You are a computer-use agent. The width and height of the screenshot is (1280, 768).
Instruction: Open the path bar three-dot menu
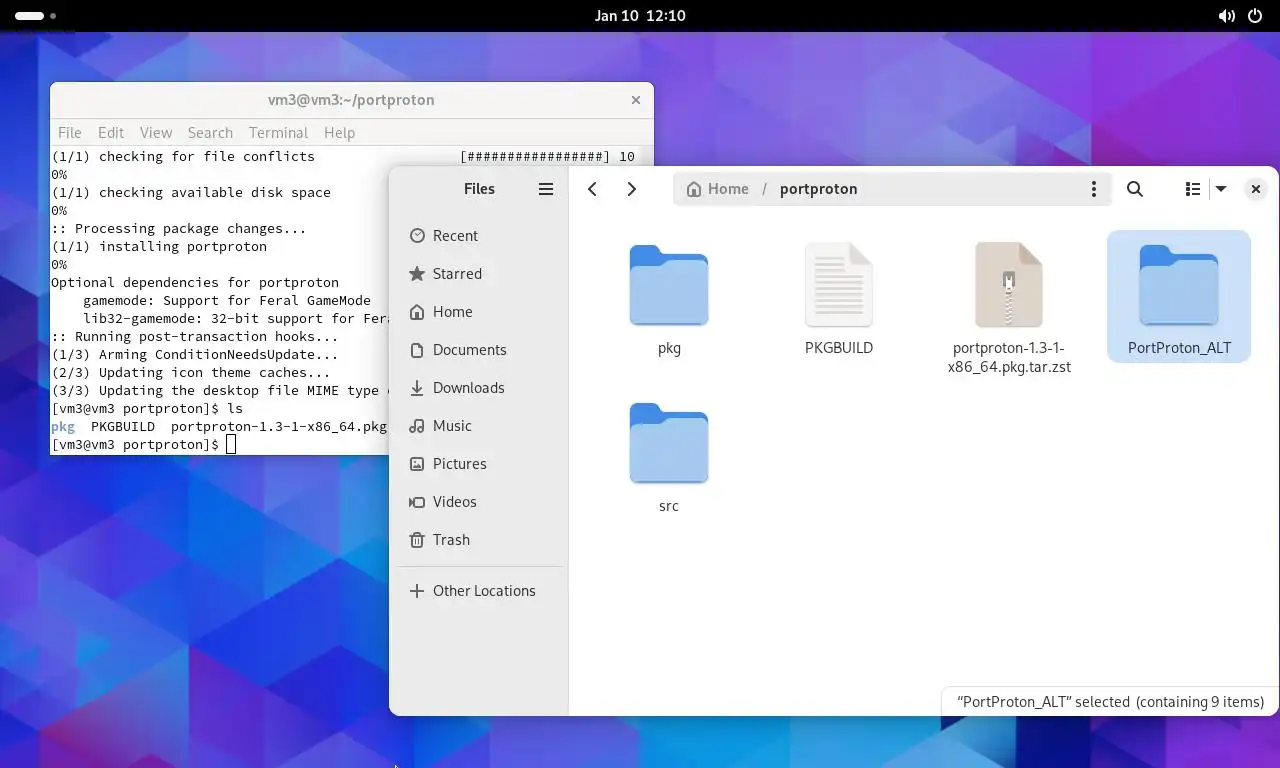(1093, 189)
